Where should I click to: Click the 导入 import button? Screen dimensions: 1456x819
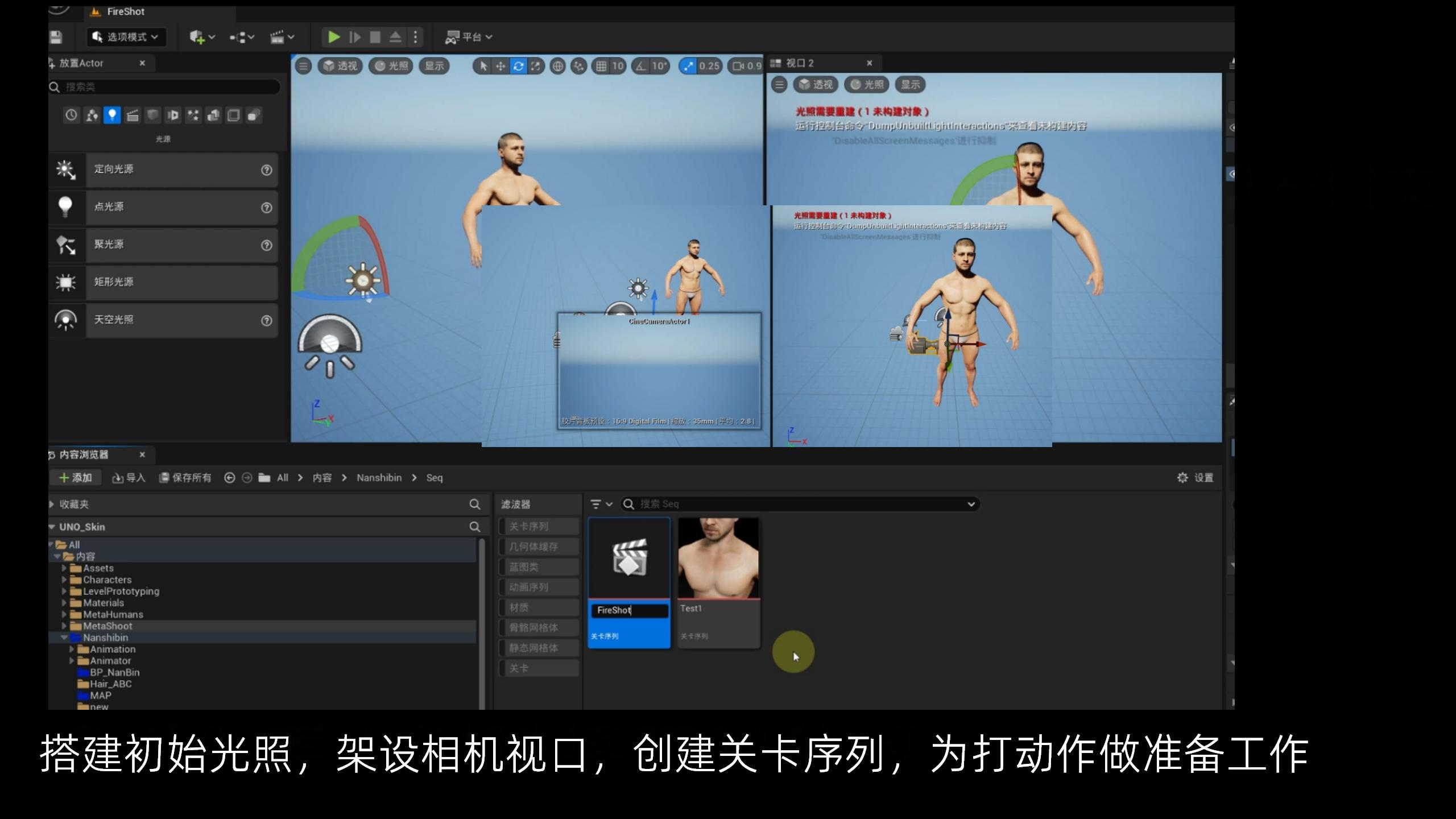click(x=129, y=478)
